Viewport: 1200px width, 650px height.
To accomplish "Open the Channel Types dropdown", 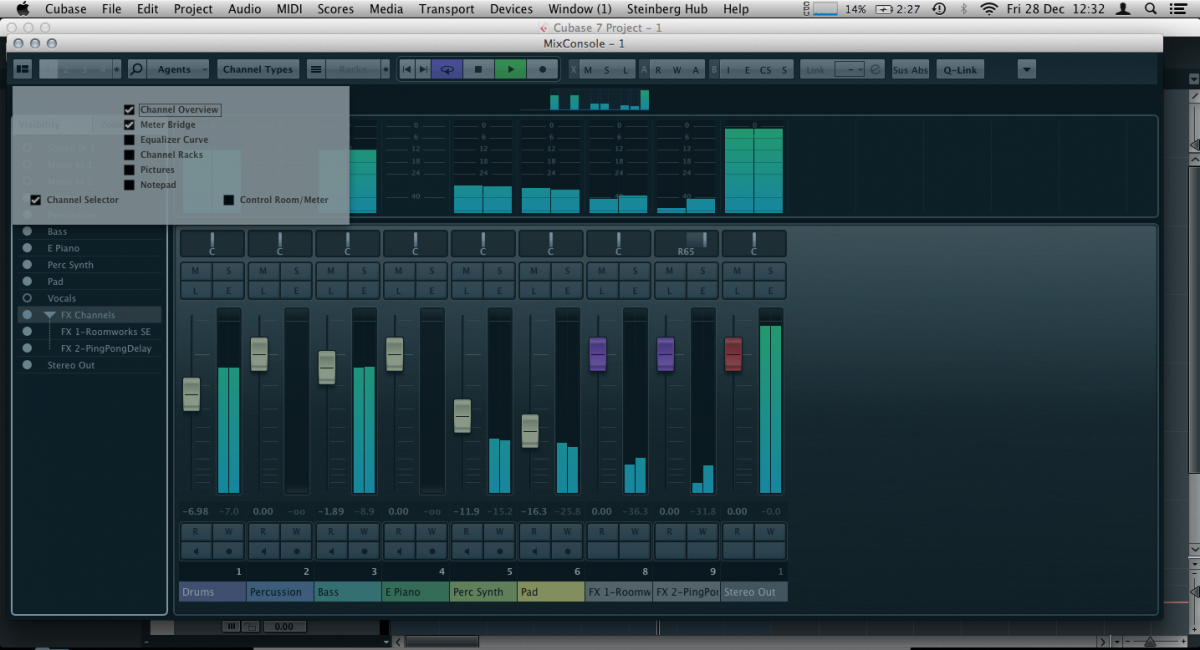I will [x=258, y=69].
